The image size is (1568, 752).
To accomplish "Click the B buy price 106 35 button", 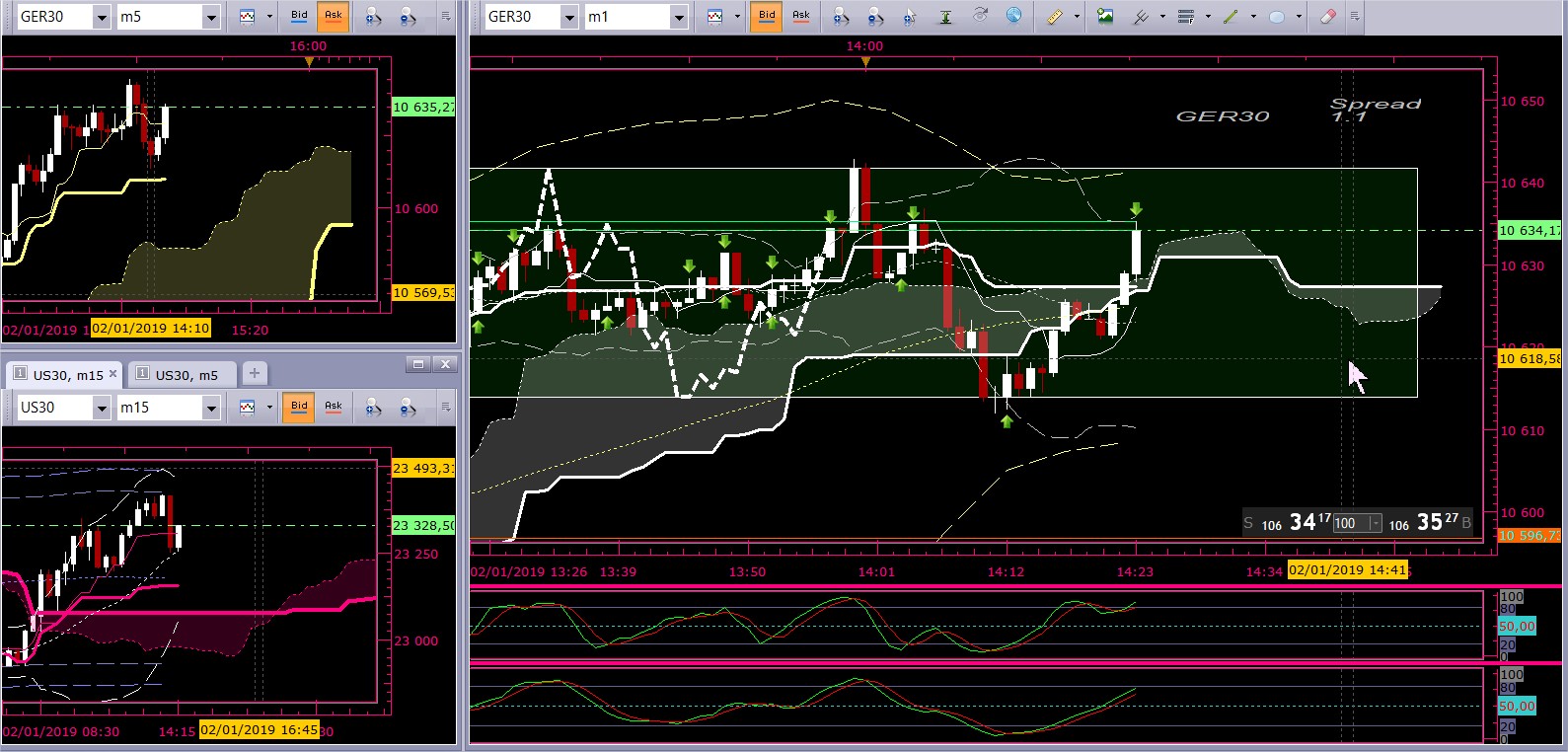I will [1431, 523].
